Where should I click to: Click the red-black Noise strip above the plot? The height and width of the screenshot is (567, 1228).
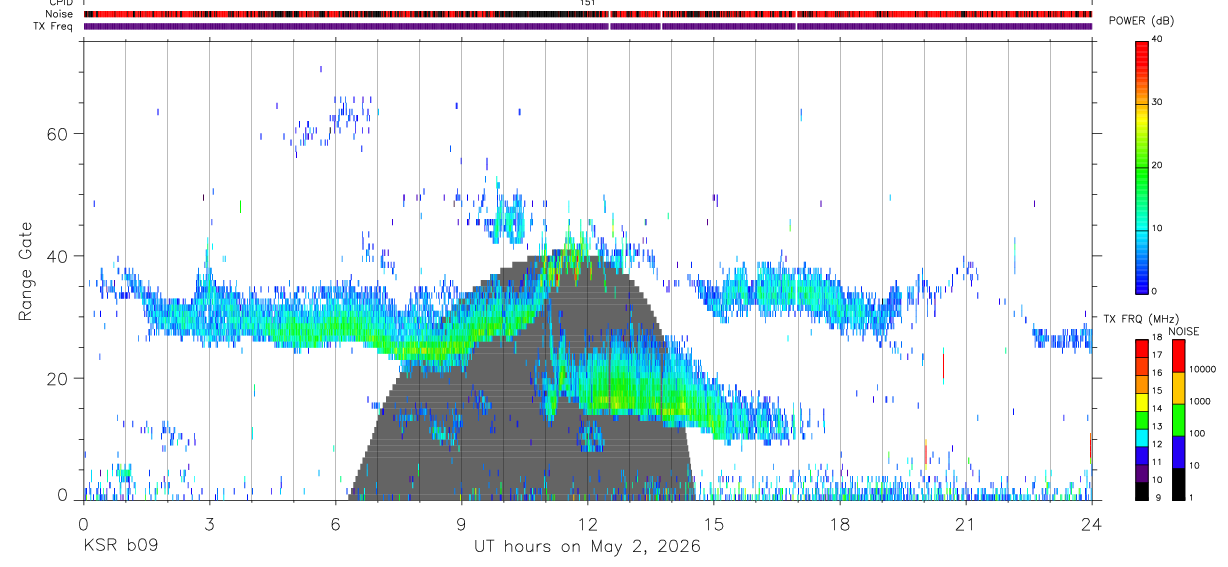pyautogui.click(x=588, y=14)
